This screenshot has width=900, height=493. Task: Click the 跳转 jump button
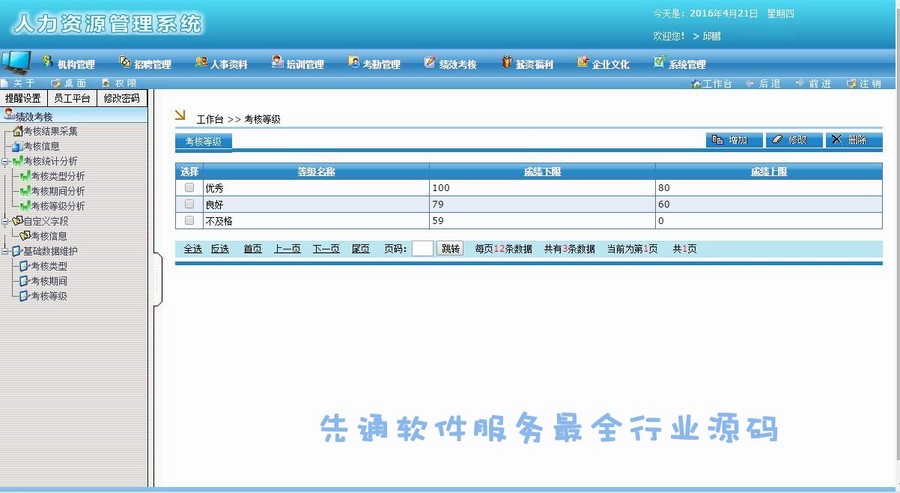click(451, 249)
